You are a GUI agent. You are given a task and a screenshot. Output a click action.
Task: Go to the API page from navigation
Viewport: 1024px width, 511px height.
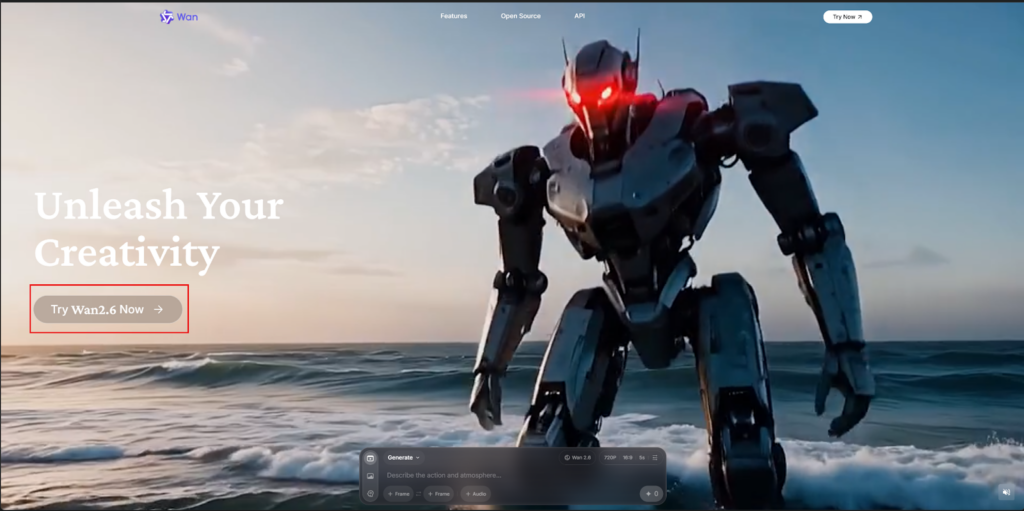[580, 17]
